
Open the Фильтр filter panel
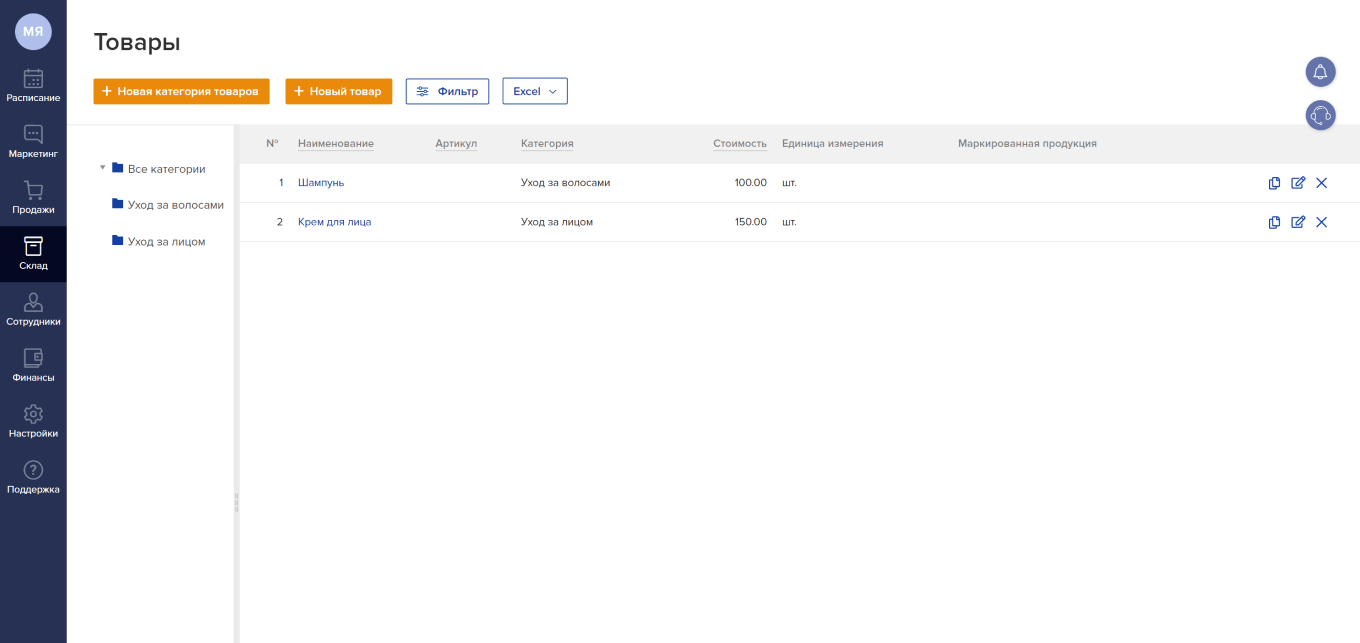point(447,91)
